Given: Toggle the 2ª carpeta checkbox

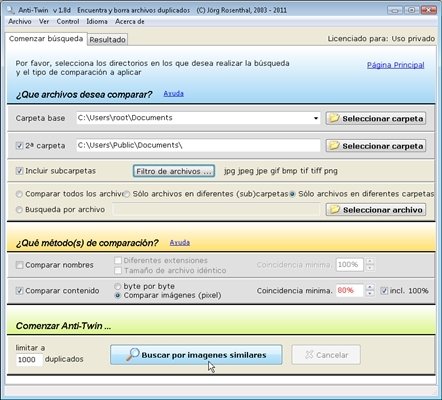Looking at the screenshot, I should point(19,146).
